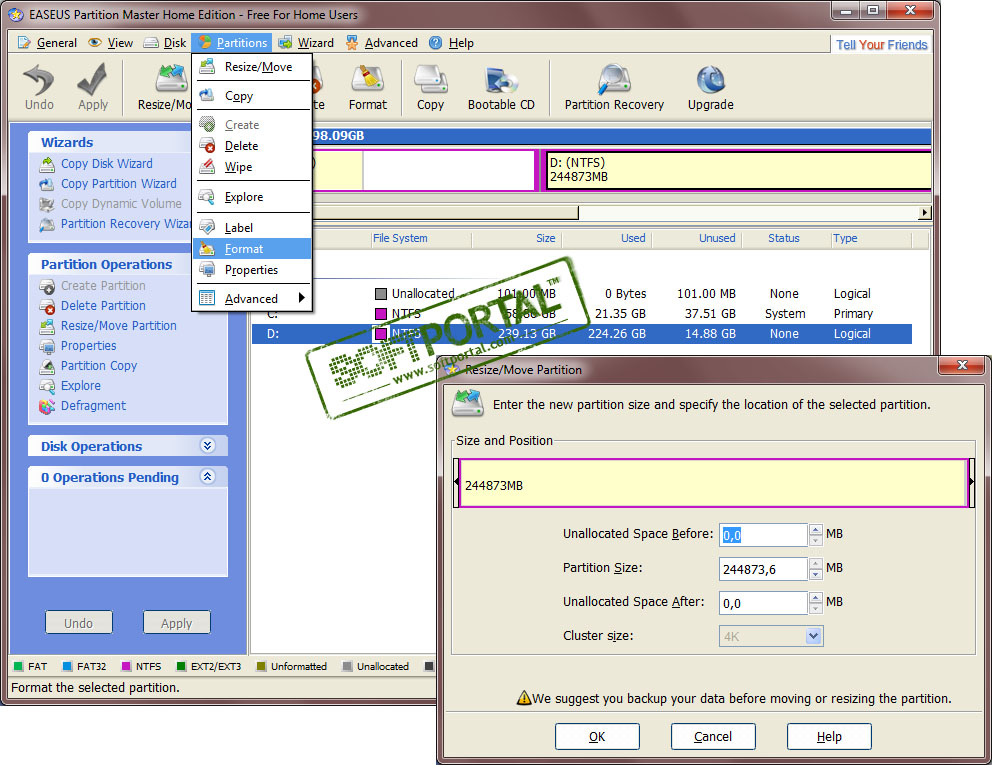Click the Defragment sidebar icon

click(47, 406)
